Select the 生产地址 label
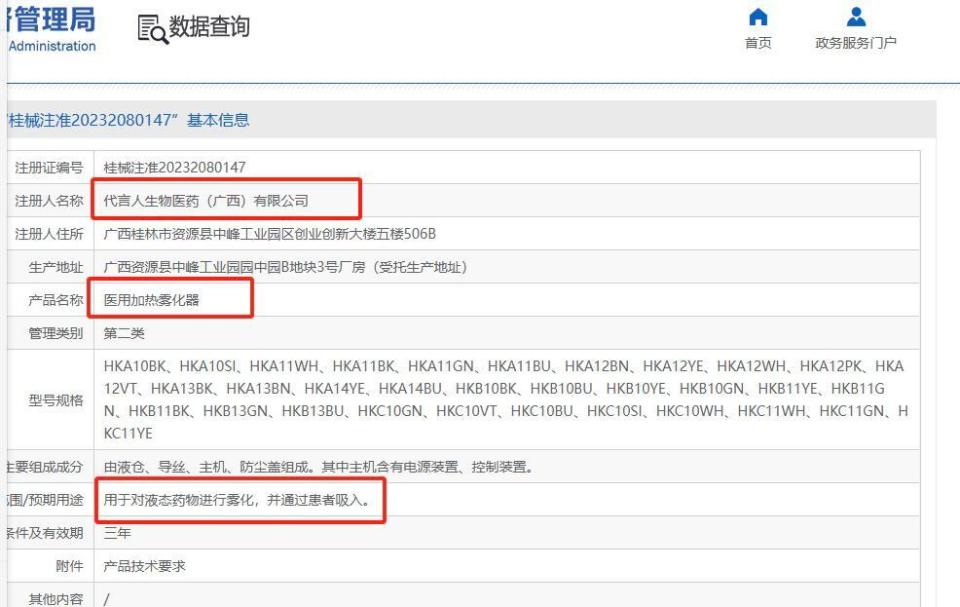Viewport: 960px width, 607px height. coord(56,267)
